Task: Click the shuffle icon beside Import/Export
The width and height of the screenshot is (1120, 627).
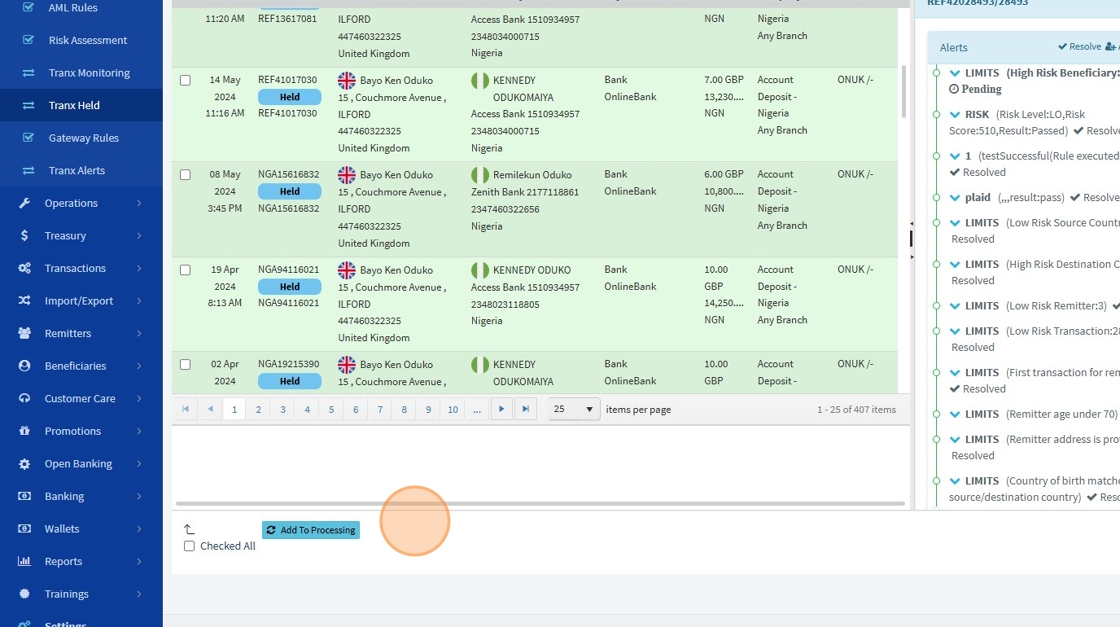Action: pyautogui.click(x=24, y=301)
